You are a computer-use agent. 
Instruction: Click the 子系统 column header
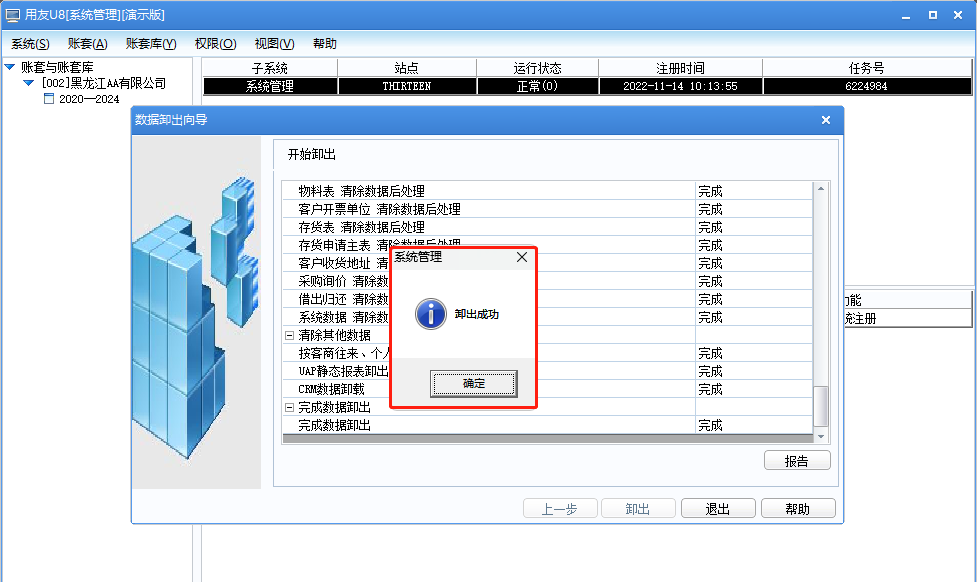(x=270, y=68)
